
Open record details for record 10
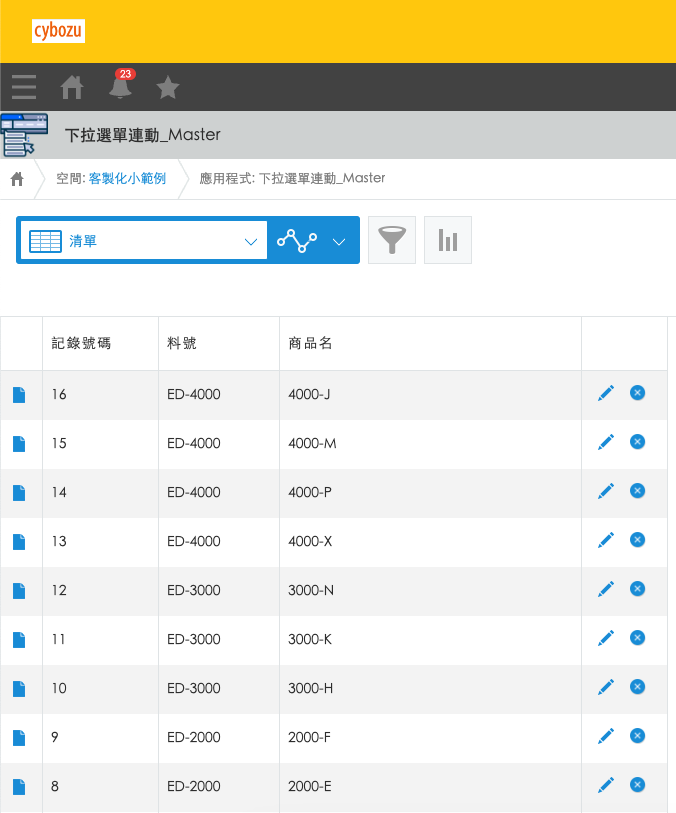(x=19, y=689)
